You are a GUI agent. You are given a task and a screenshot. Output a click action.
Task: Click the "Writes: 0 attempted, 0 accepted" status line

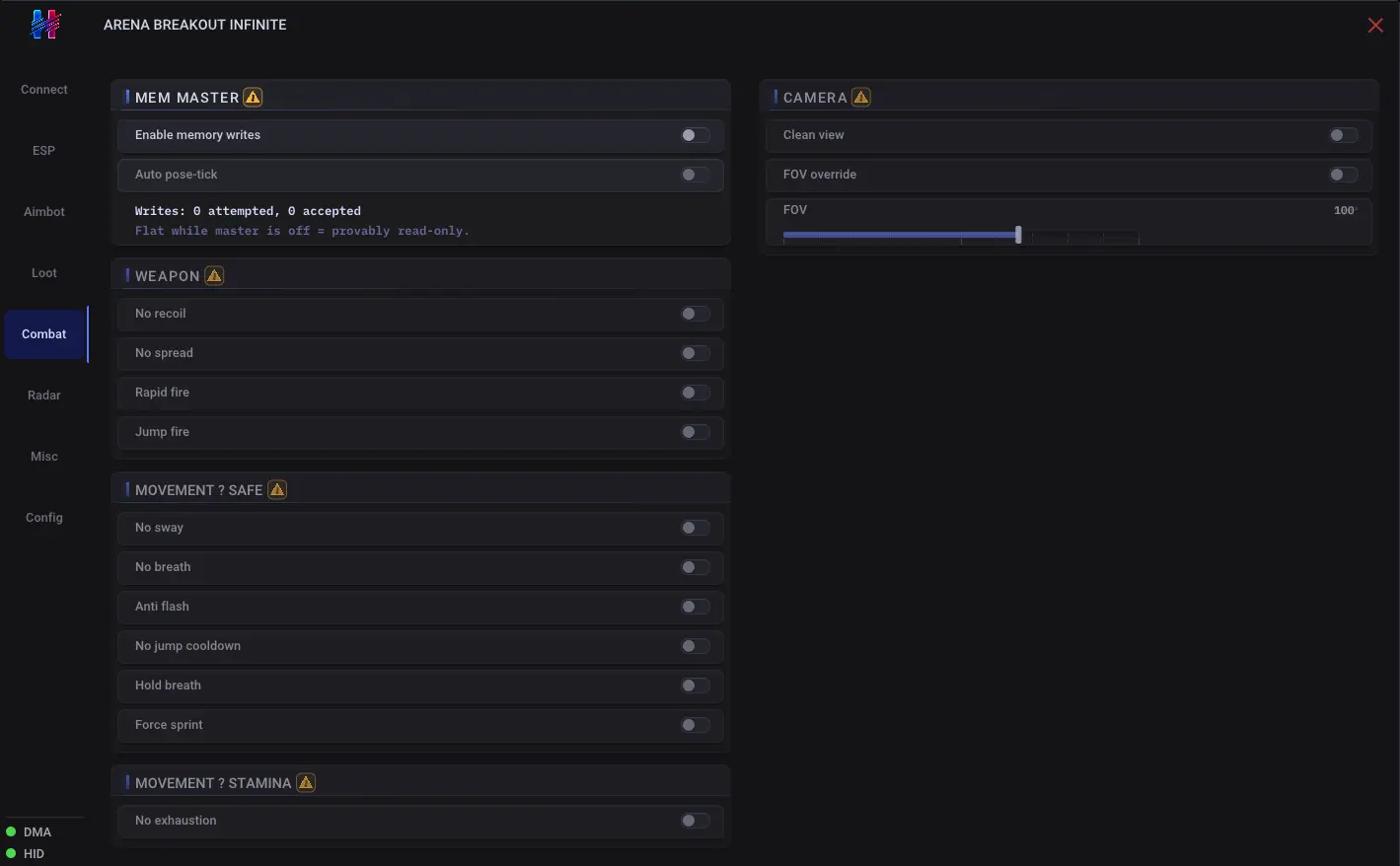248,211
